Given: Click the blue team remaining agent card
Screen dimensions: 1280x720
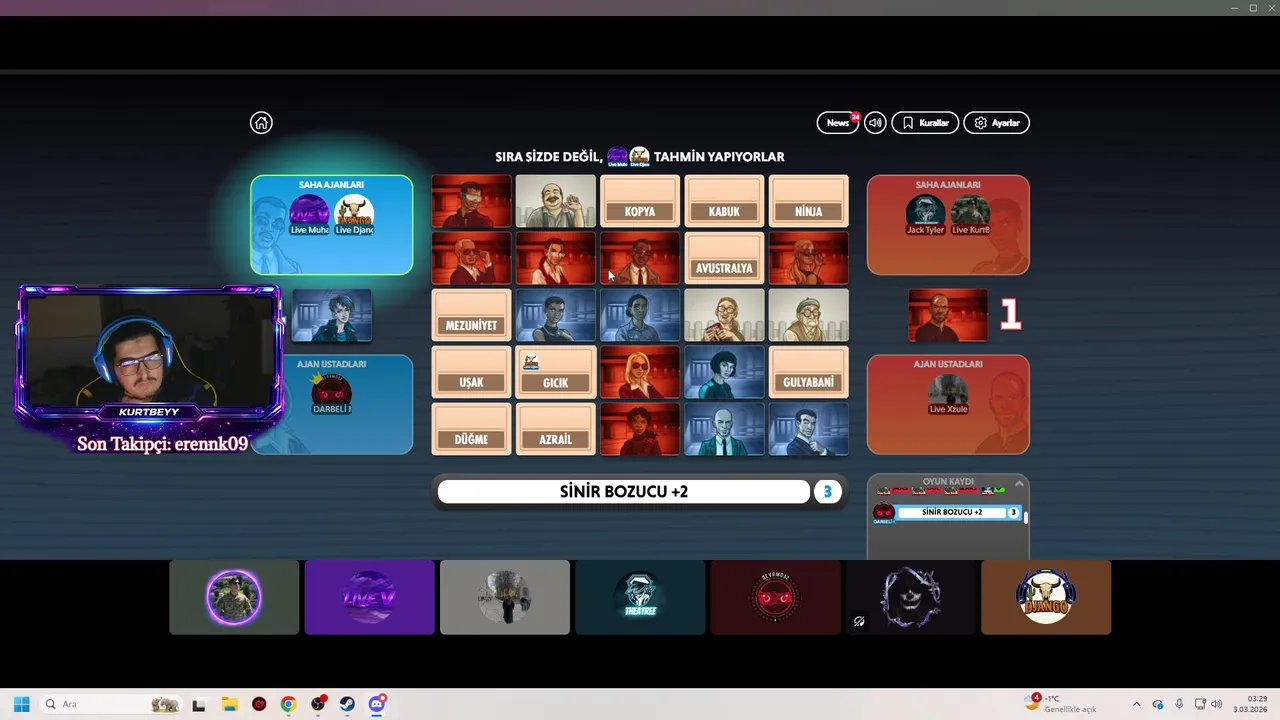Looking at the screenshot, I should tap(332, 315).
